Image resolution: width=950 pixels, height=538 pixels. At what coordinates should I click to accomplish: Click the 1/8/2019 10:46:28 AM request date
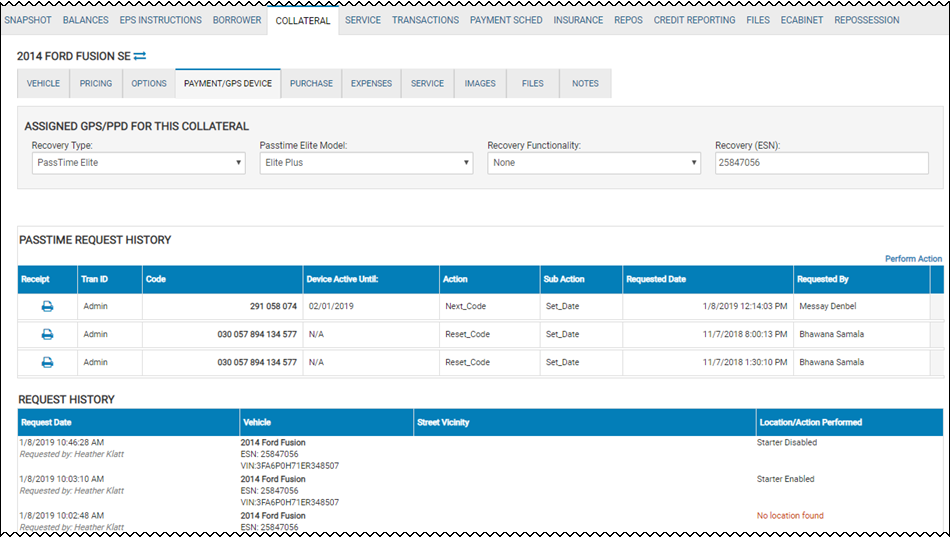[61, 443]
